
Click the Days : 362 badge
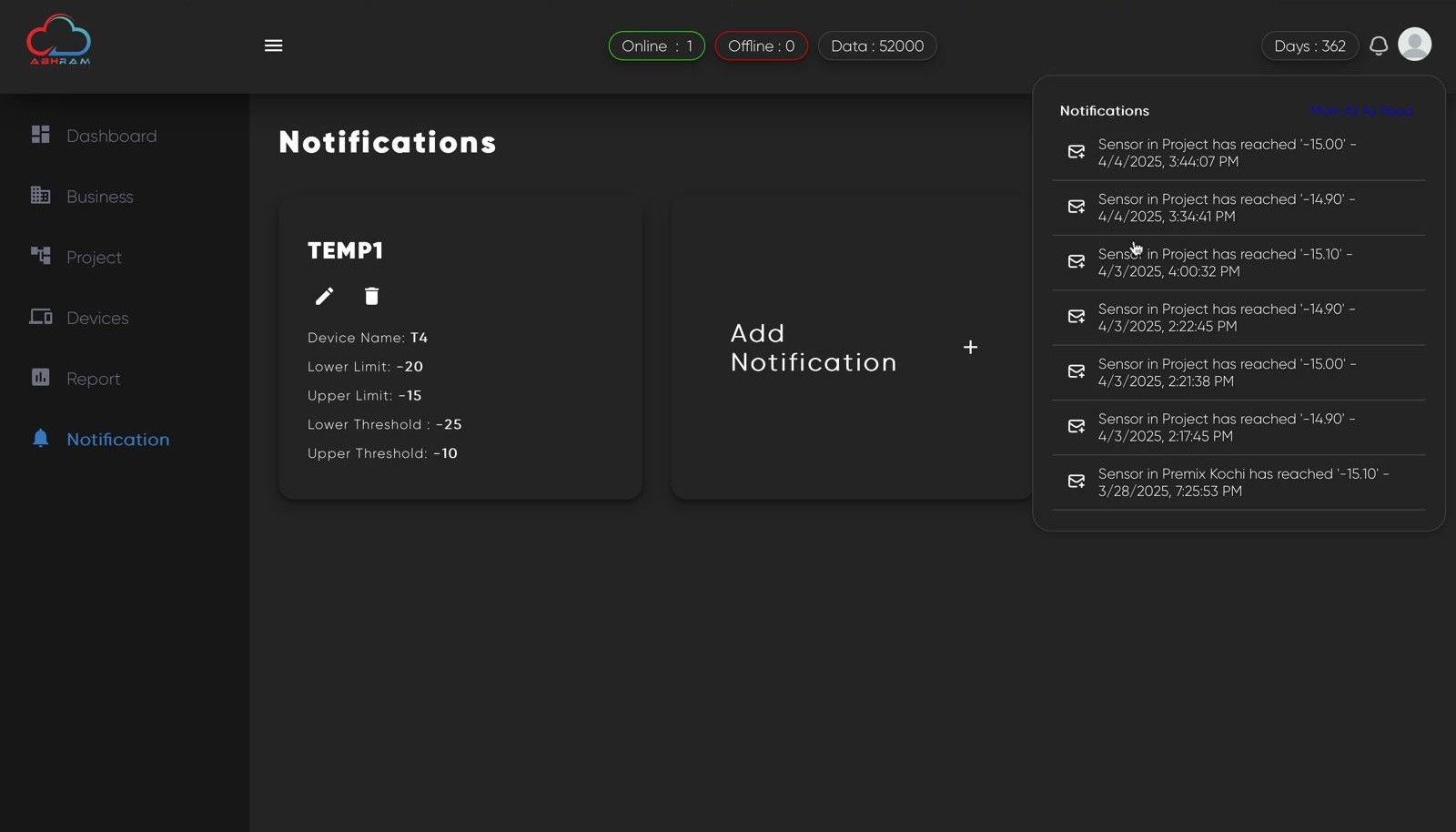1309,46
